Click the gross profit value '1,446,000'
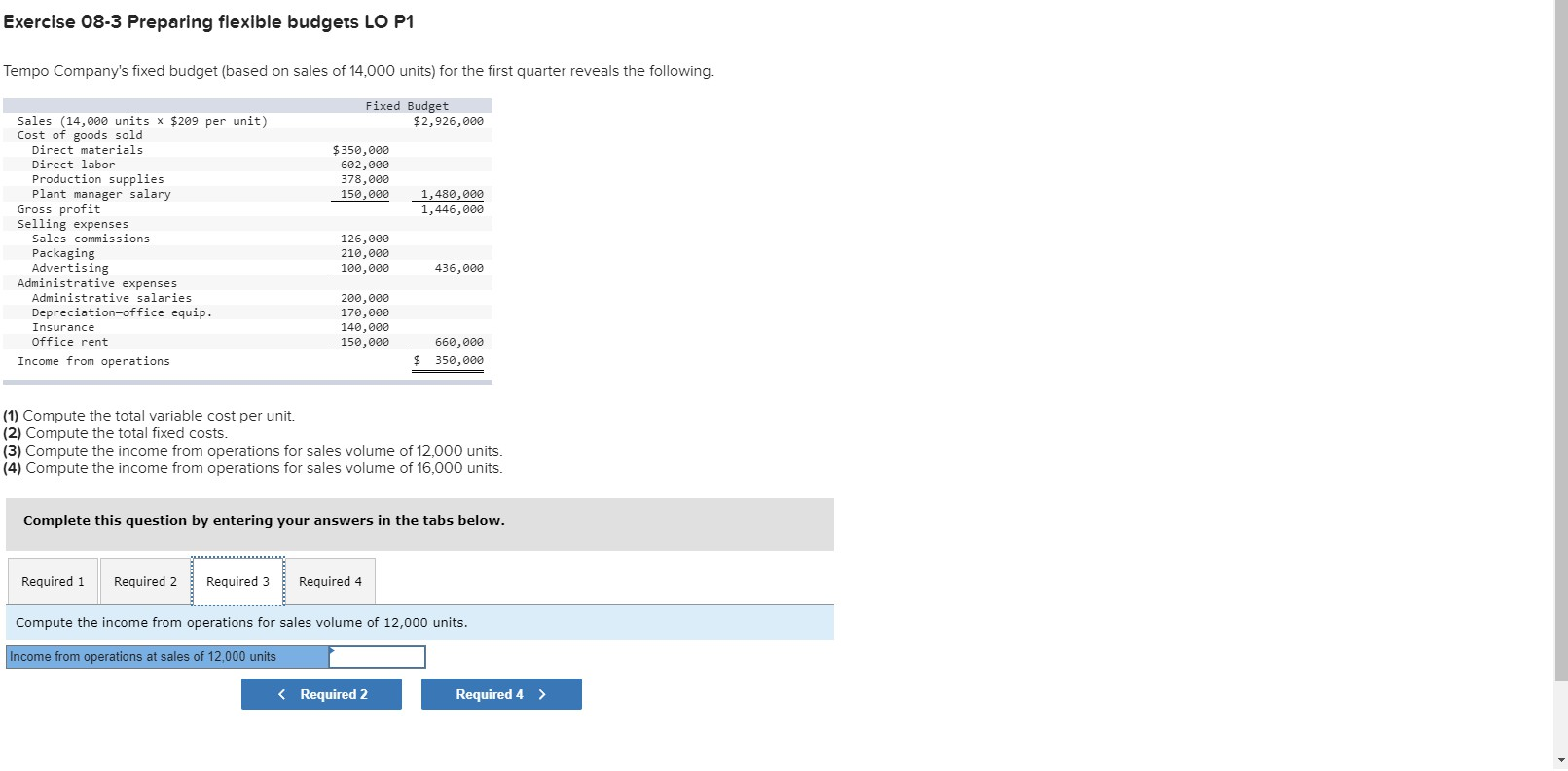Viewport: 1568px width, 771px height. (x=452, y=209)
